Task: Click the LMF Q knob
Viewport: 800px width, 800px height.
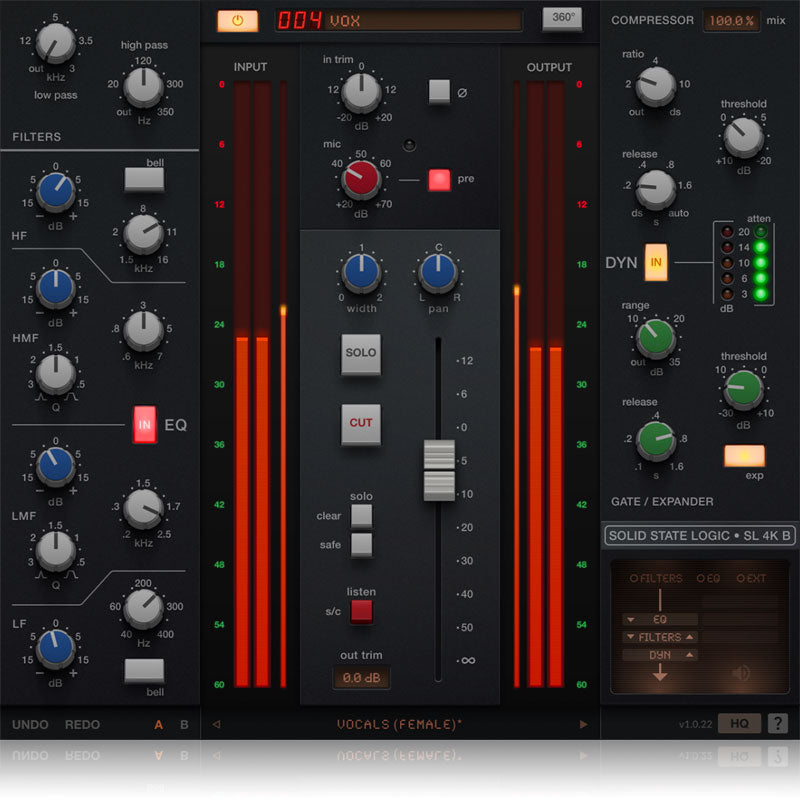Action: [56, 551]
